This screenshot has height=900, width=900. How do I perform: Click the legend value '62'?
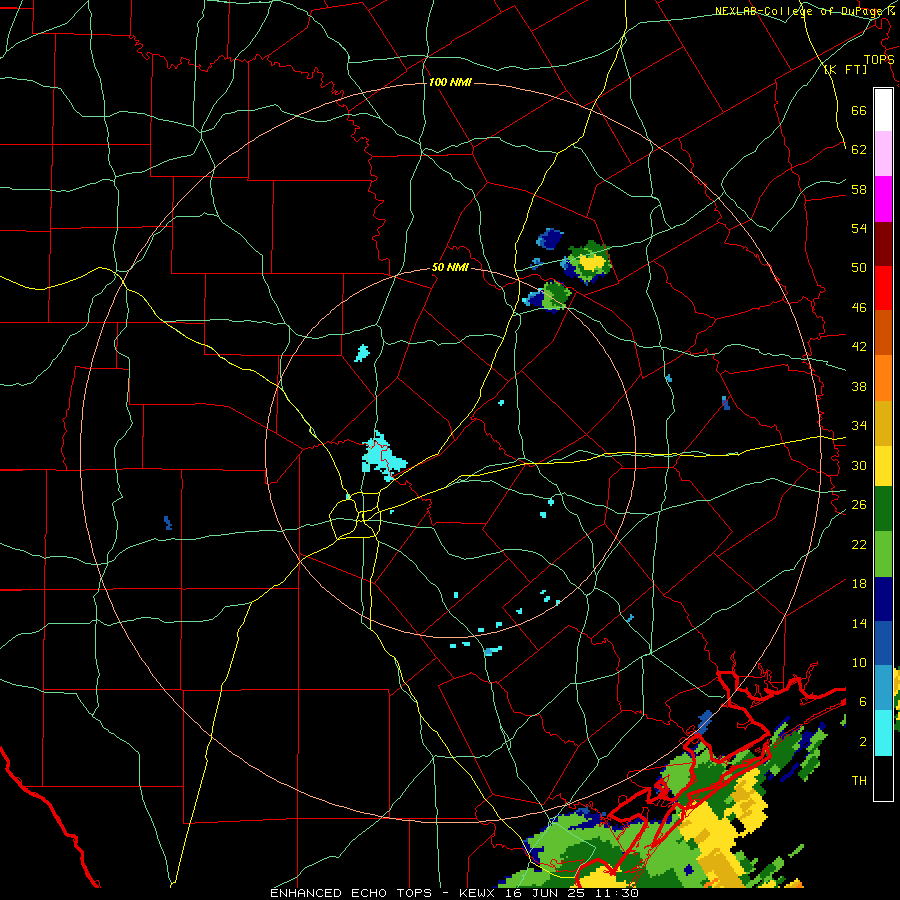859,150
